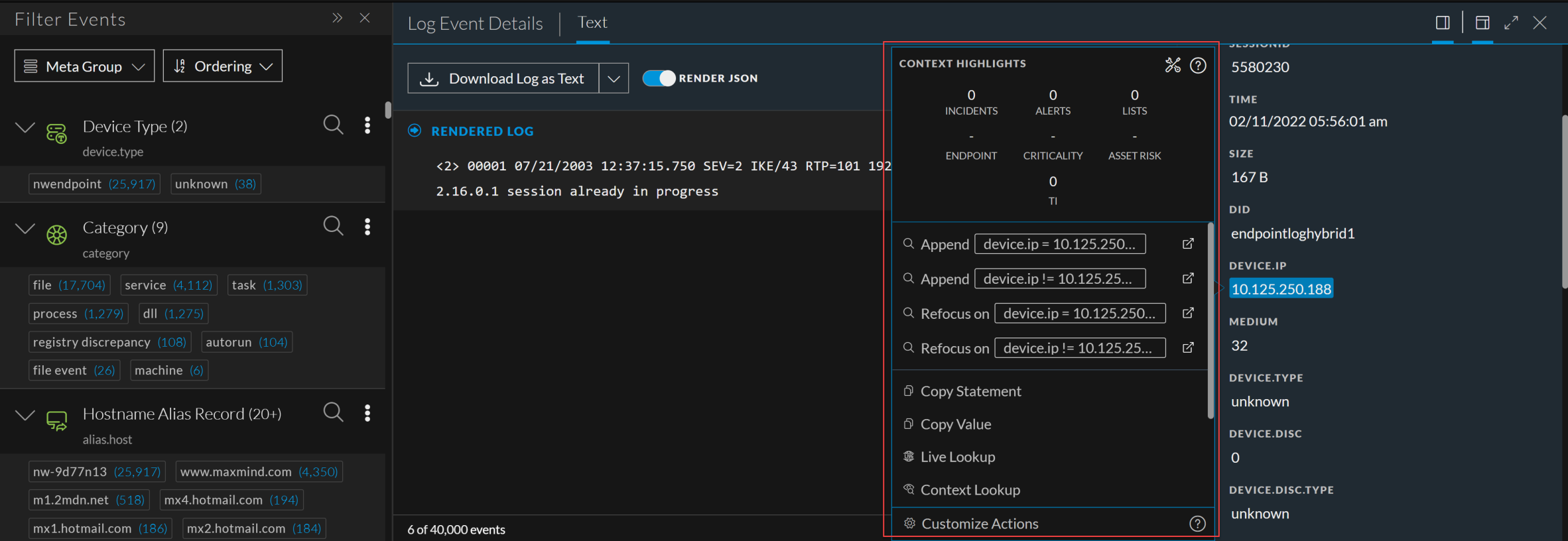This screenshot has width=1568, height=541.
Task: Open the Ordering dropdown
Action: click(x=222, y=66)
